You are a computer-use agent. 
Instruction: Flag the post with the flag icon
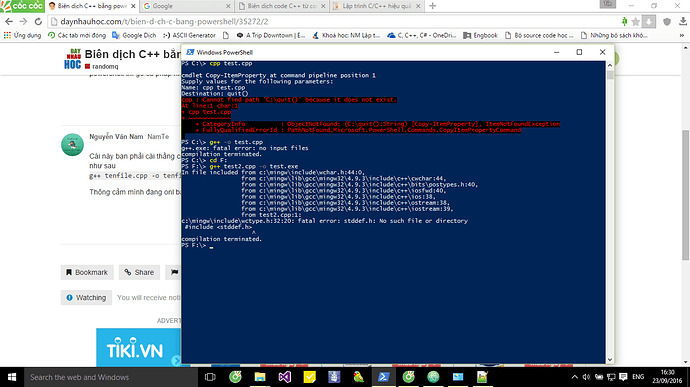174,273
